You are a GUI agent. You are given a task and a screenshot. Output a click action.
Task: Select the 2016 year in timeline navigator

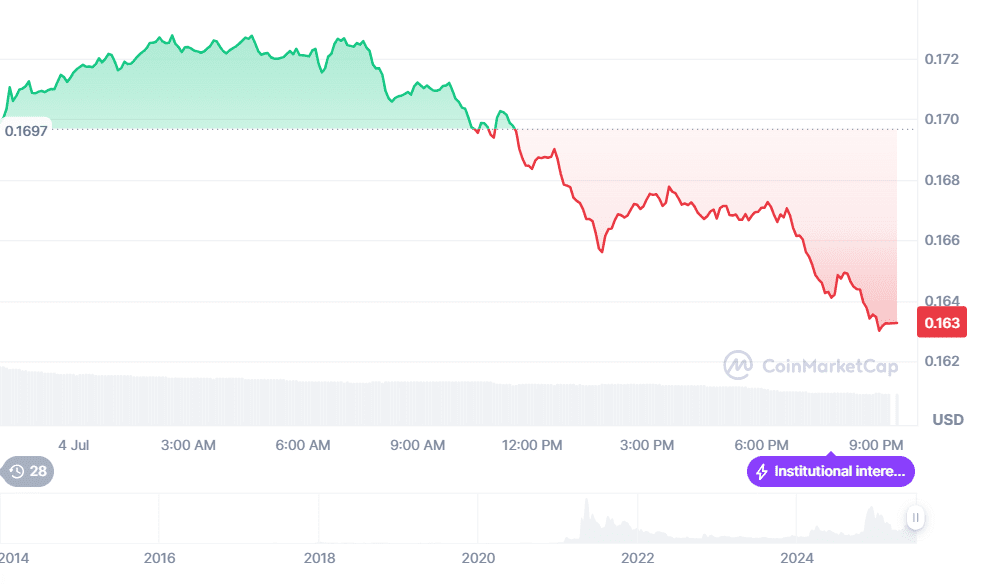(159, 557)
